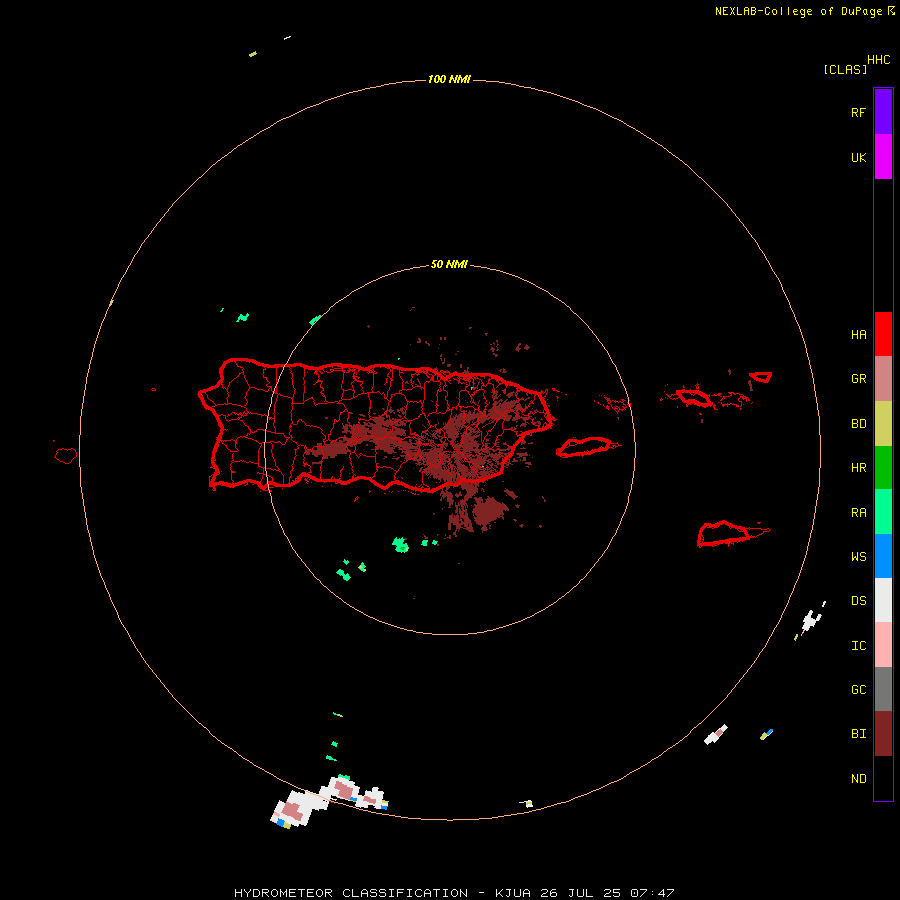Click the St. Croix island outline
The height and width of the screenshot is (900, 900).
tap(726, 534)
